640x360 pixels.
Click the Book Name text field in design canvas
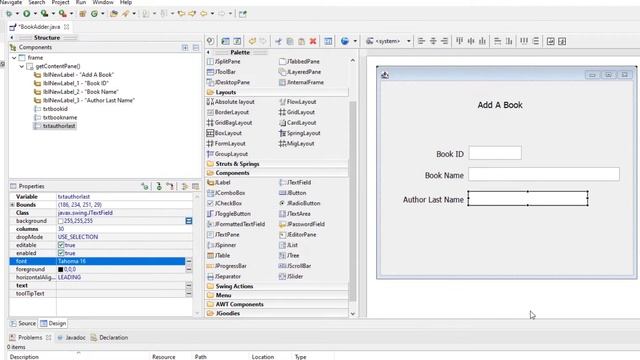pos(544,174)
